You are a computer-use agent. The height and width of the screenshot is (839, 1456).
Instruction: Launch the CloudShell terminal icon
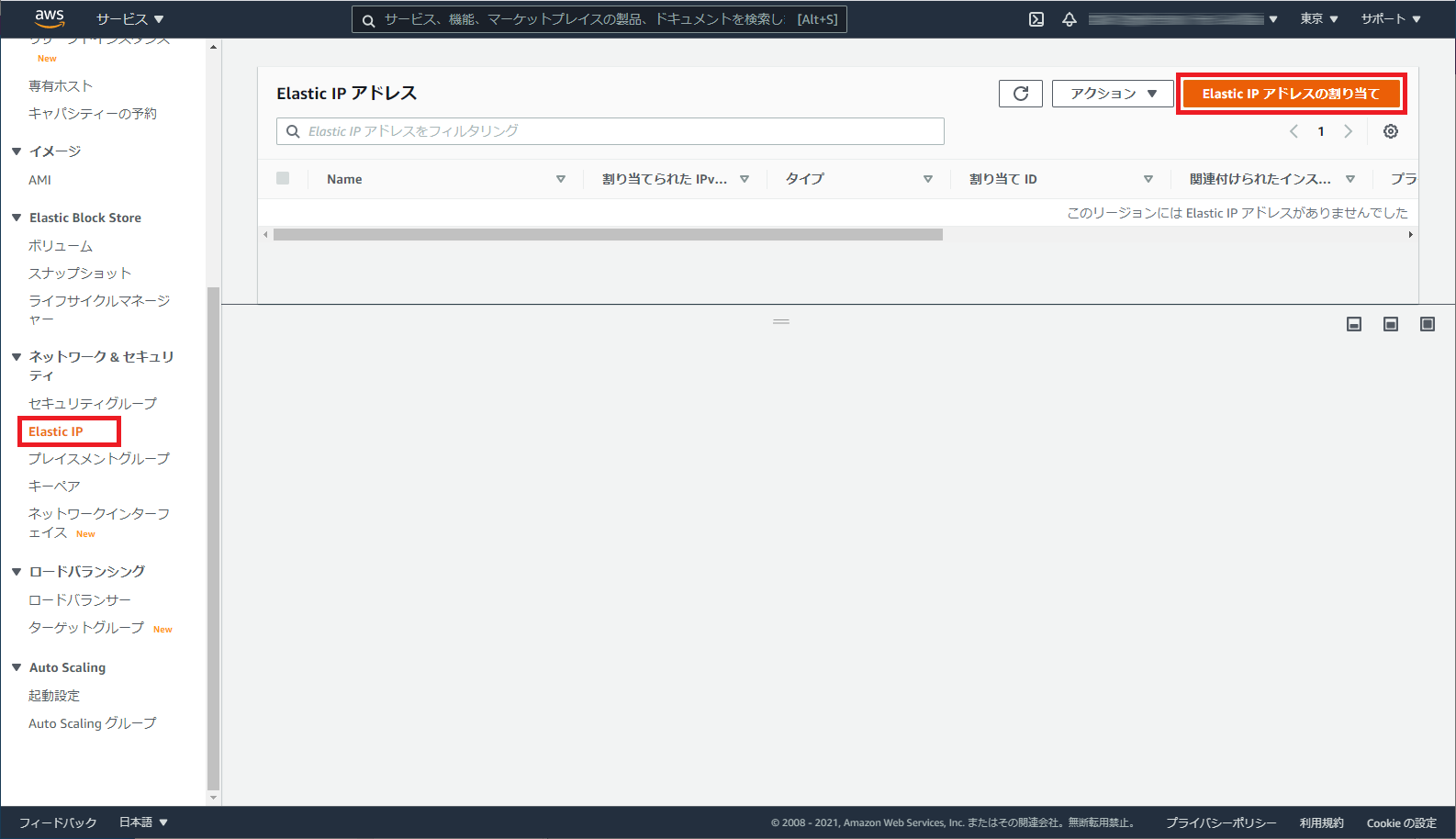[x=1036, y=19]
